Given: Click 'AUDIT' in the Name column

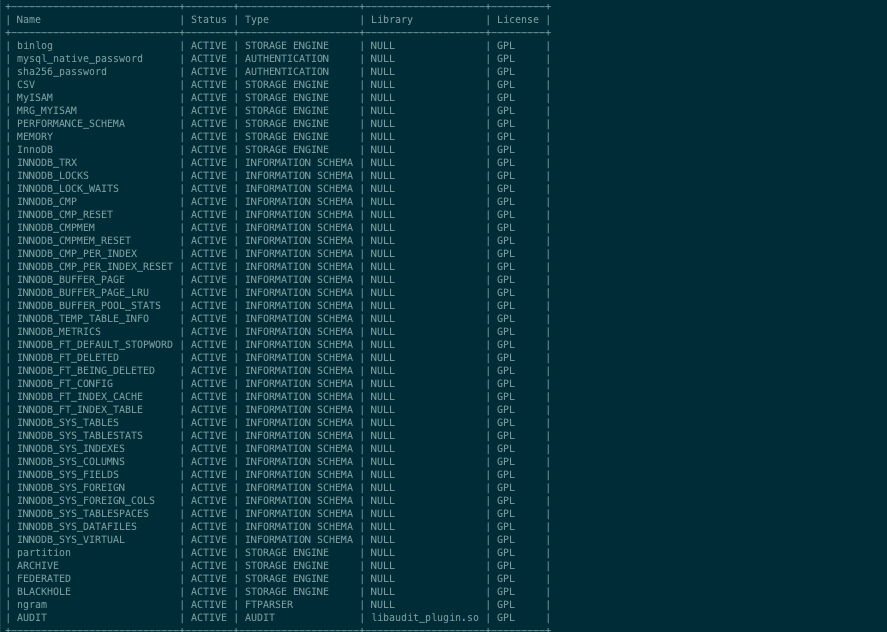Looking at the screenshot, I should point(32,618).
